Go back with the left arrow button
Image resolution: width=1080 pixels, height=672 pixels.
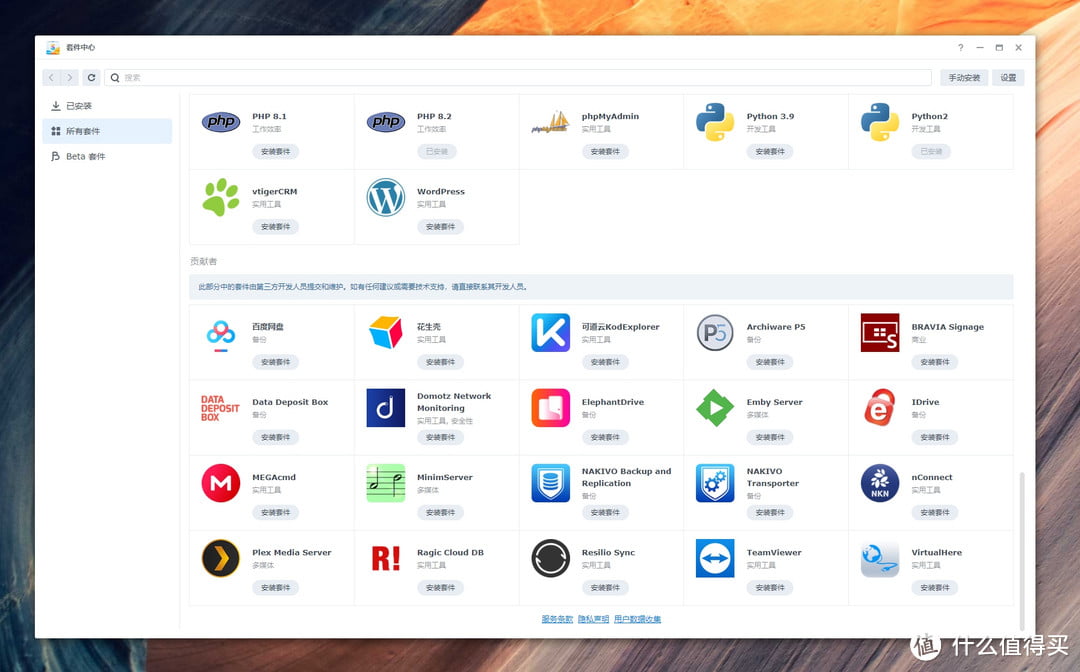click(x=51, y=77)
